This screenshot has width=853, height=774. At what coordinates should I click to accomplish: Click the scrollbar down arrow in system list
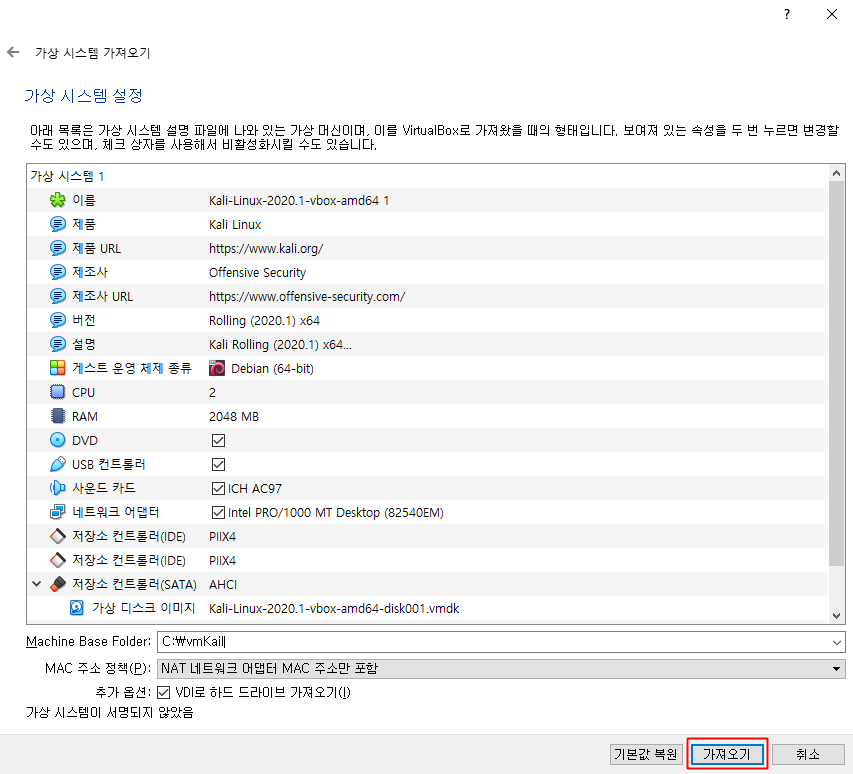pyautogui.click(x=836, y=616)
